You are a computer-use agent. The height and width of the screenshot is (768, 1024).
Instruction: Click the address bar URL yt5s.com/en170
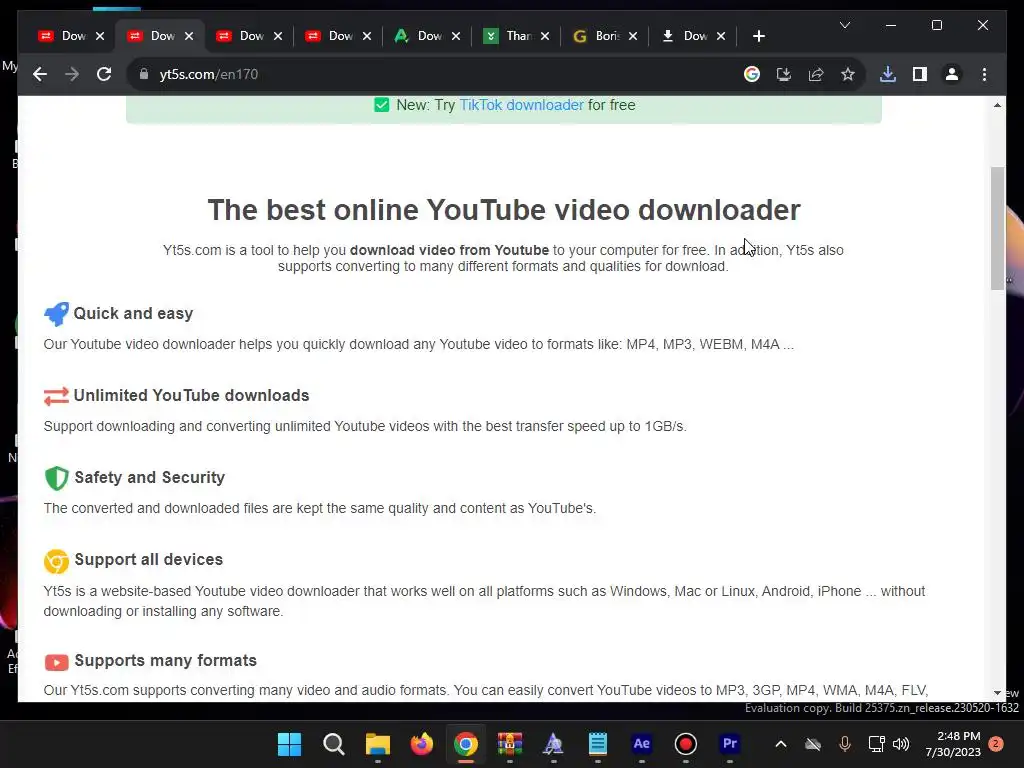[x=209, y=74]
